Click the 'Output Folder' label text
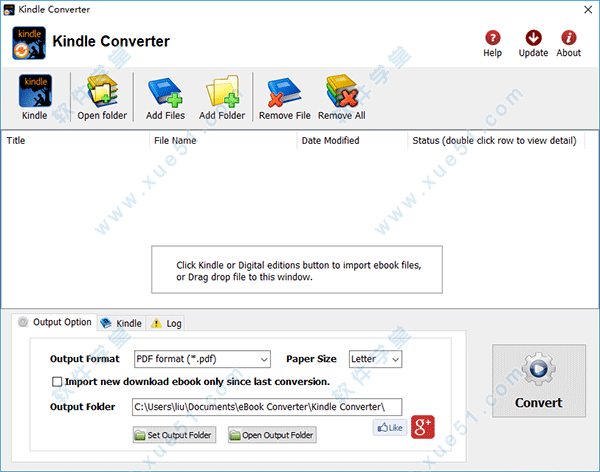Screen dimensions: 600x472 82,407
